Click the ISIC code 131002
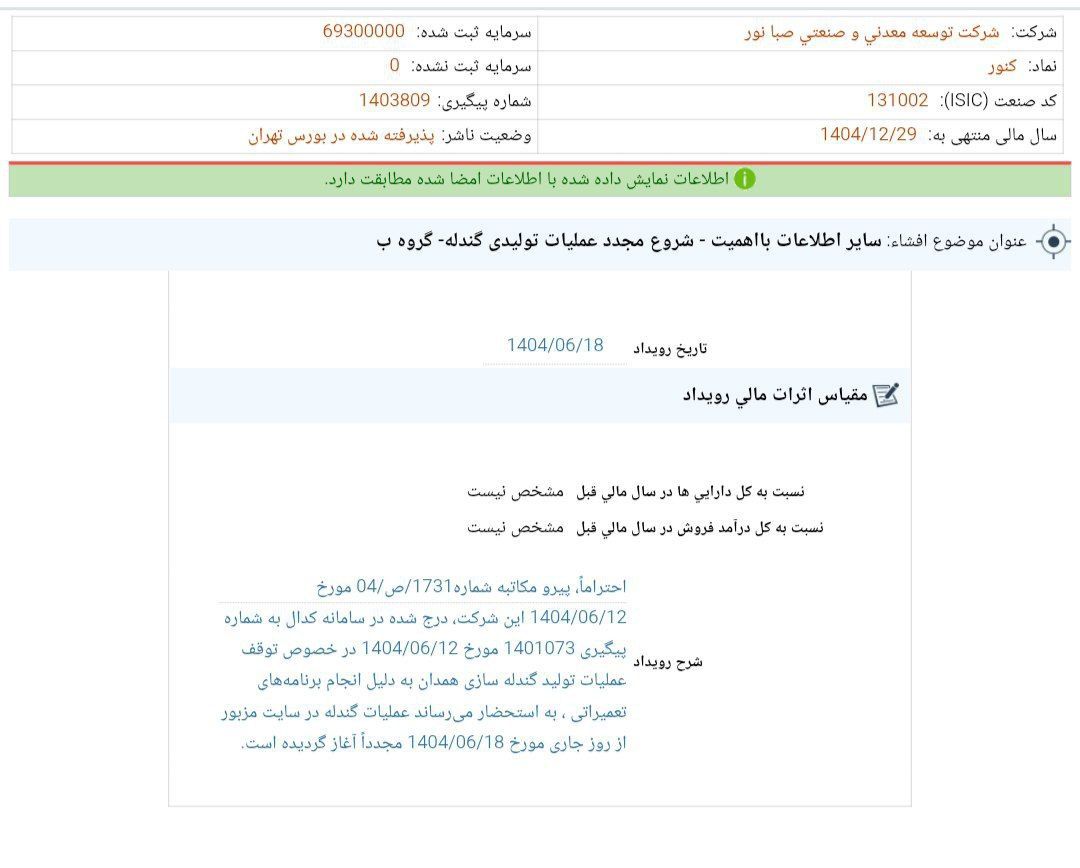The image size is (1080, 868). (897, 101)
